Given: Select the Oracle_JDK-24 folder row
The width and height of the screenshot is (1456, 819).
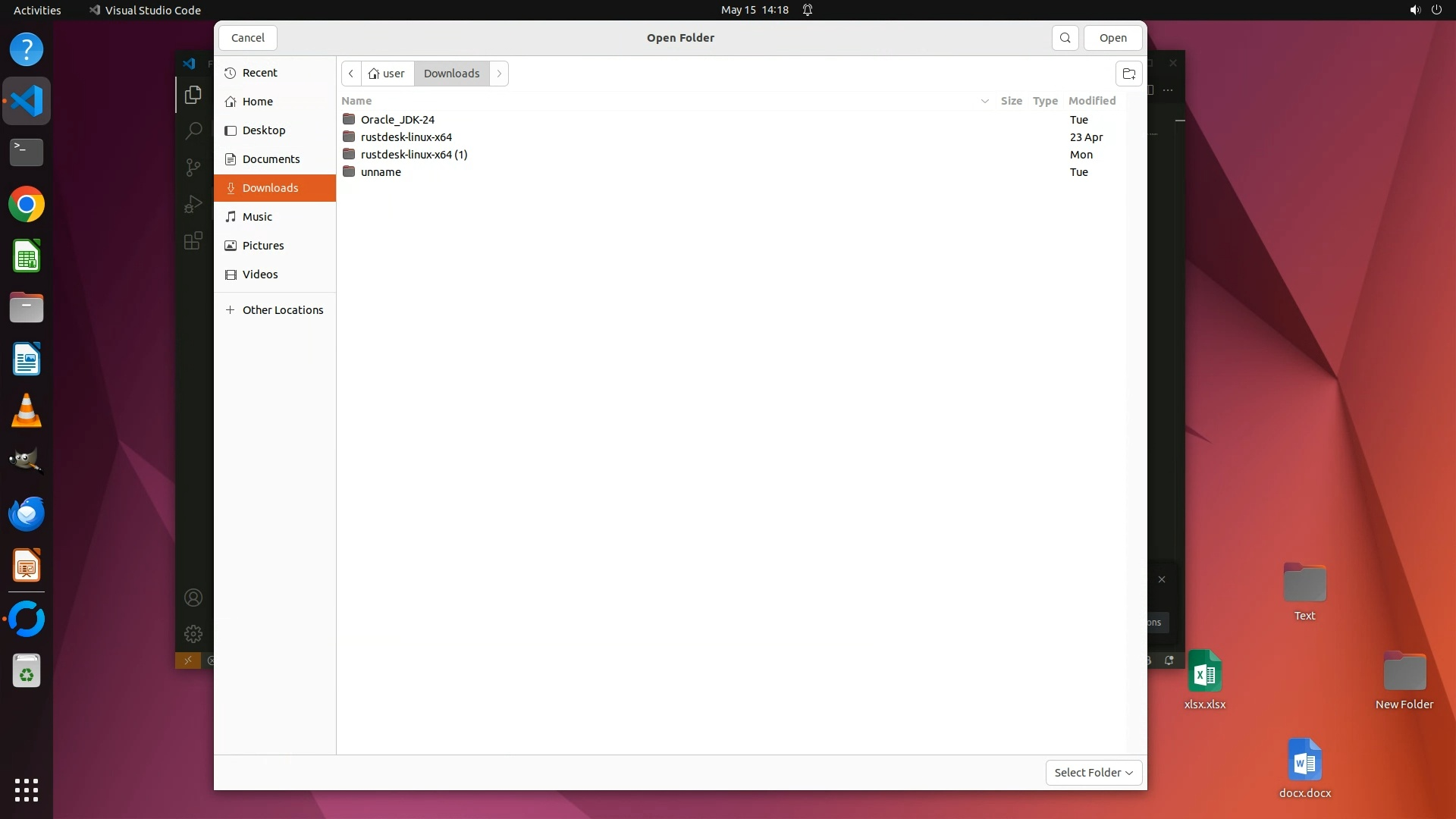Looking at the screenshot, I should coord(397,120).
